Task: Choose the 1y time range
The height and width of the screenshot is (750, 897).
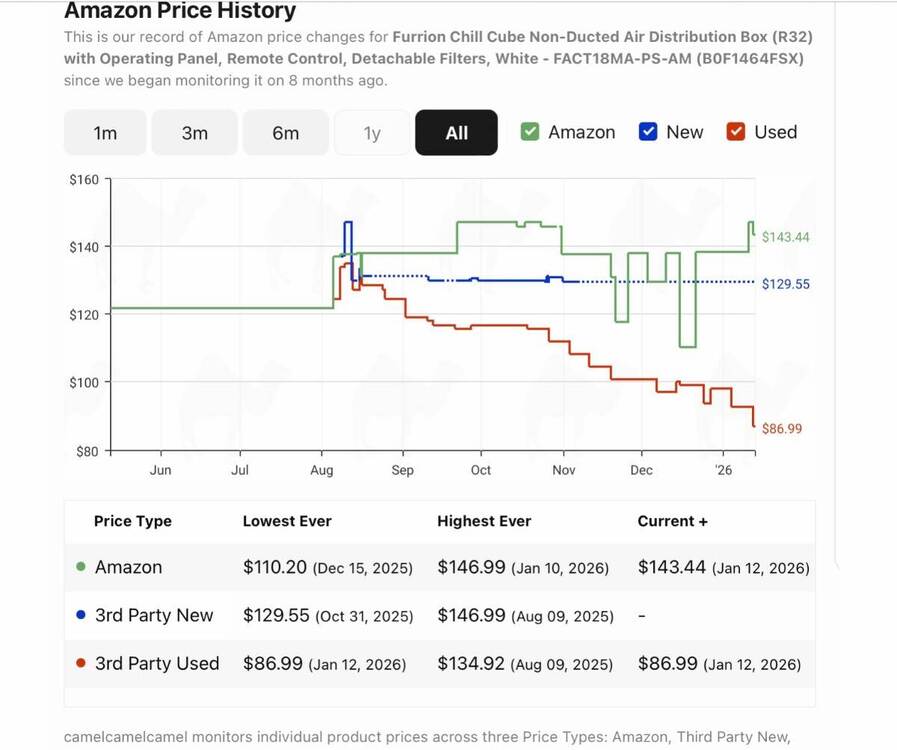Action: 372,133
